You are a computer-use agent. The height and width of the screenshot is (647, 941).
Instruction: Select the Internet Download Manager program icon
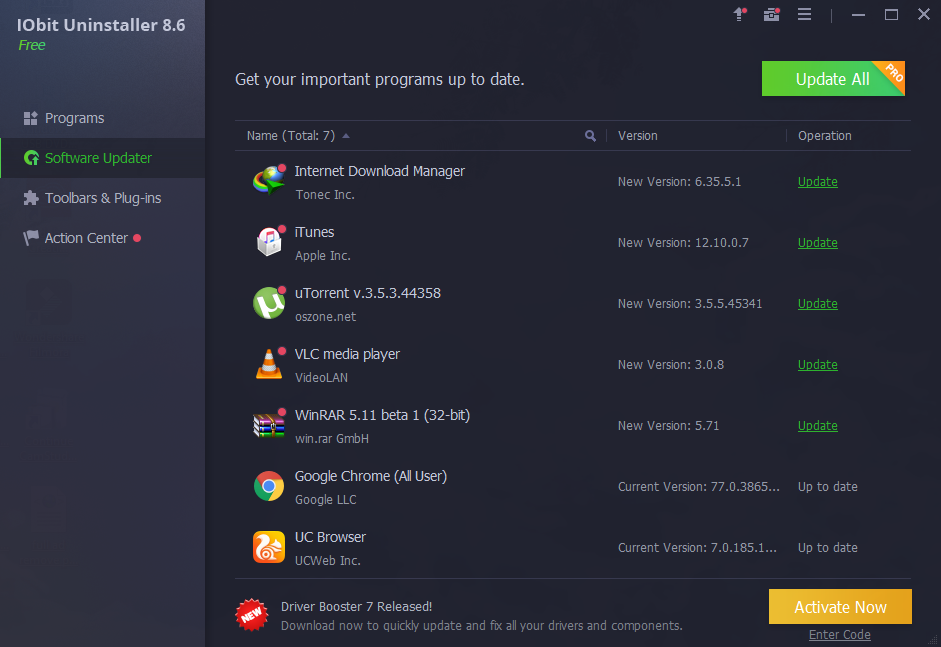[268, 180]
